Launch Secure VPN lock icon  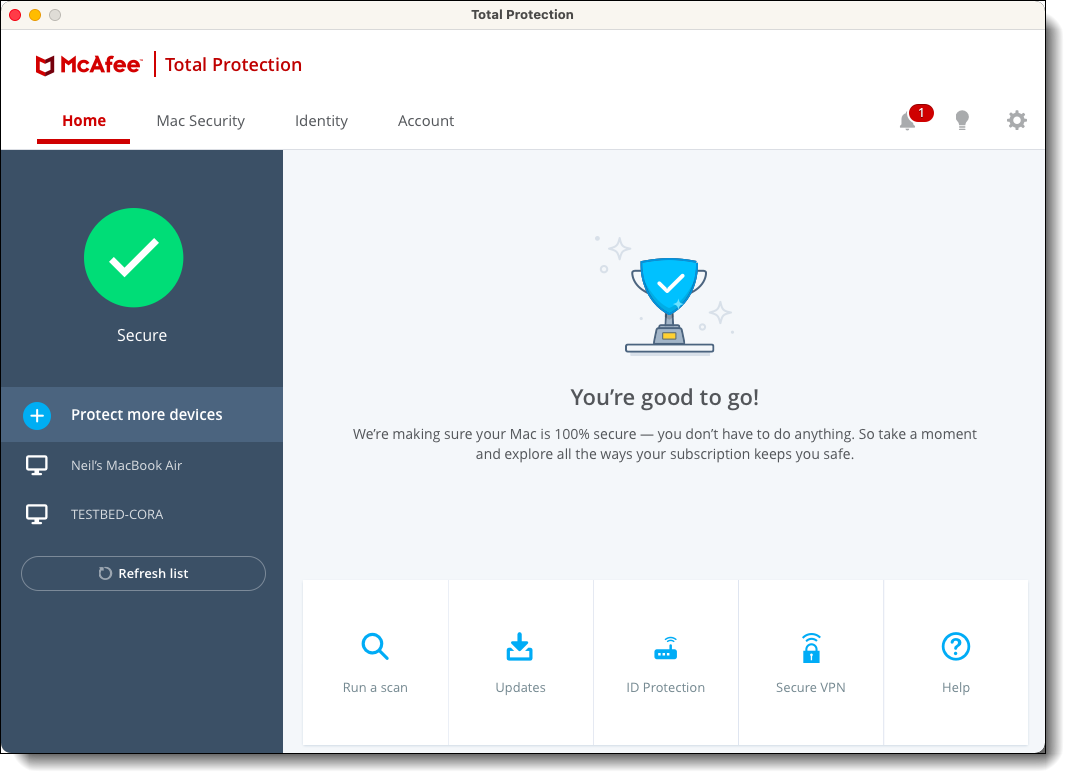tap(811, 648)
